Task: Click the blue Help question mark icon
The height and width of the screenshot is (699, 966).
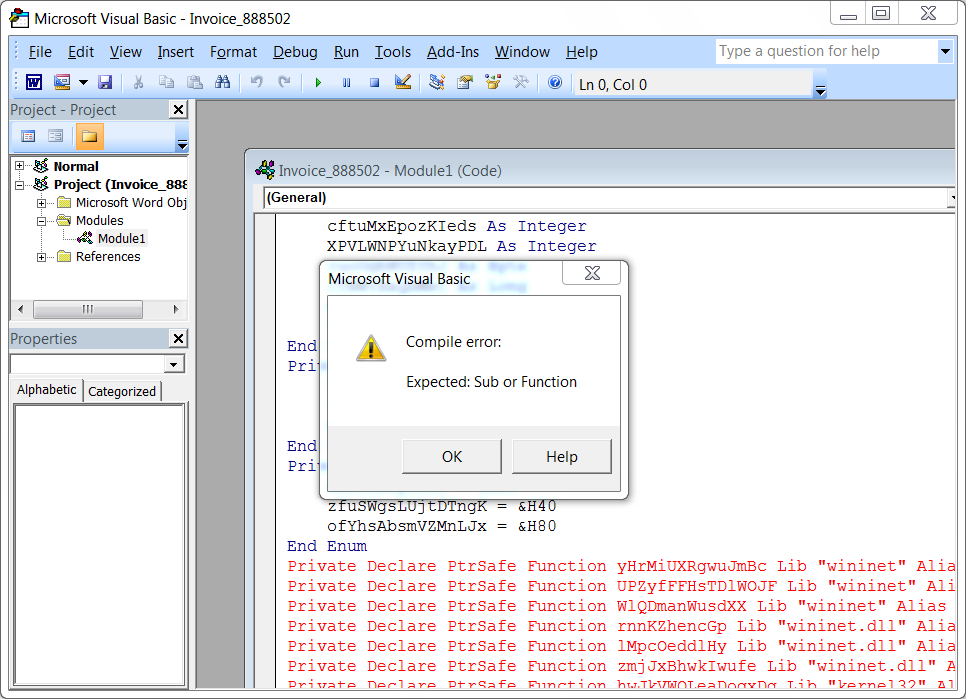Action: 554,82
